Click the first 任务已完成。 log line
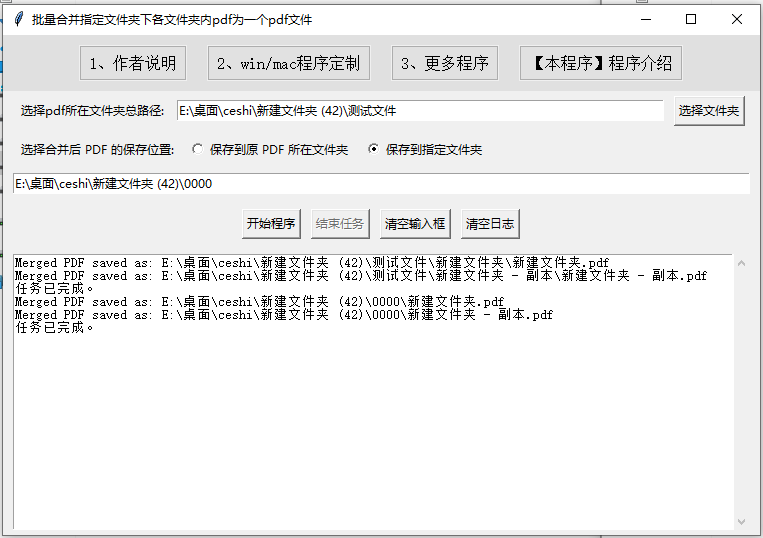 coord(54,288)
